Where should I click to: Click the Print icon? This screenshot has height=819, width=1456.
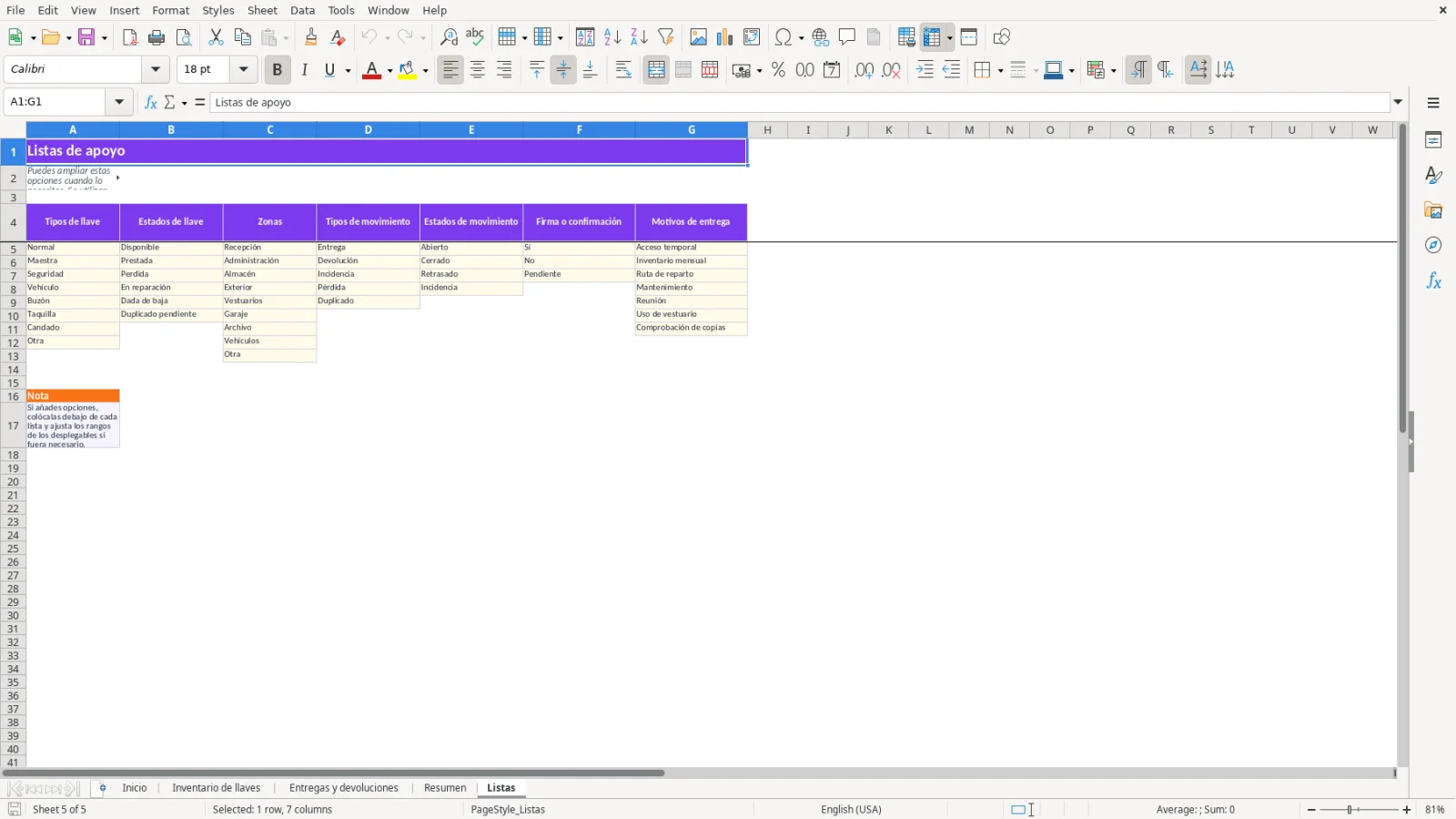pos(157,37)
